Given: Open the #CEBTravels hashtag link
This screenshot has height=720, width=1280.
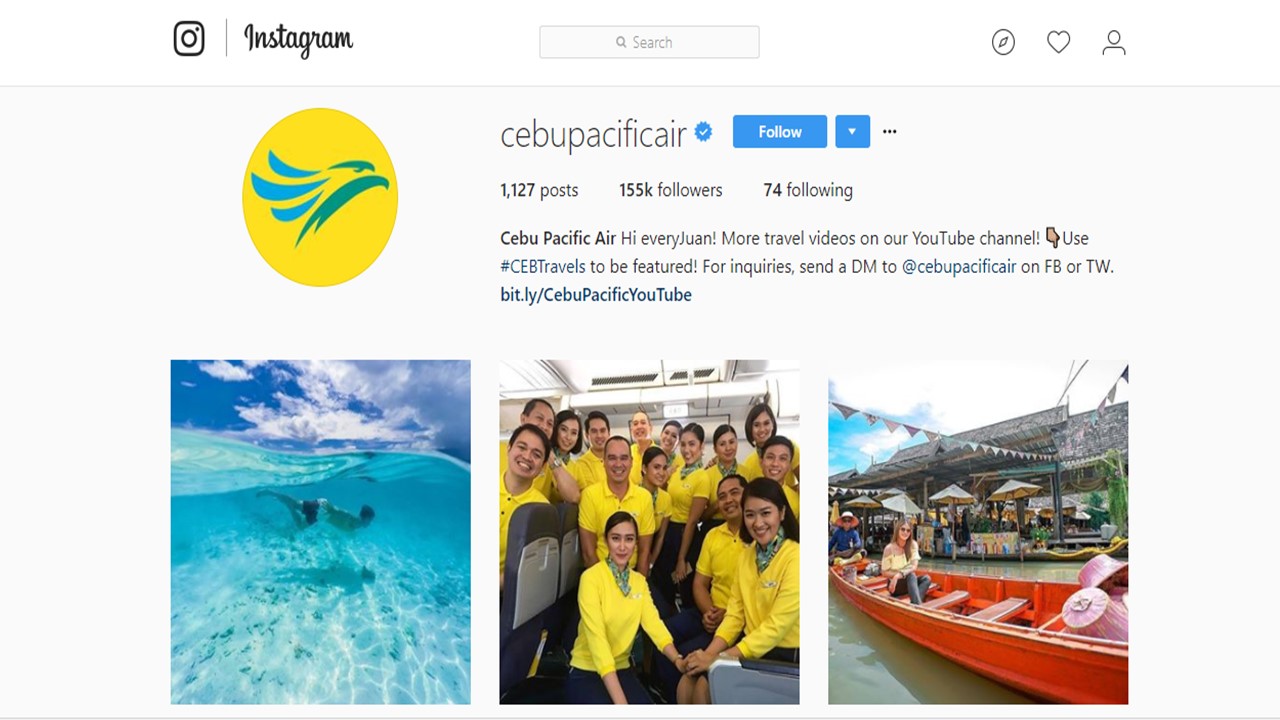Looking at the screenshot, I should 543,266.
